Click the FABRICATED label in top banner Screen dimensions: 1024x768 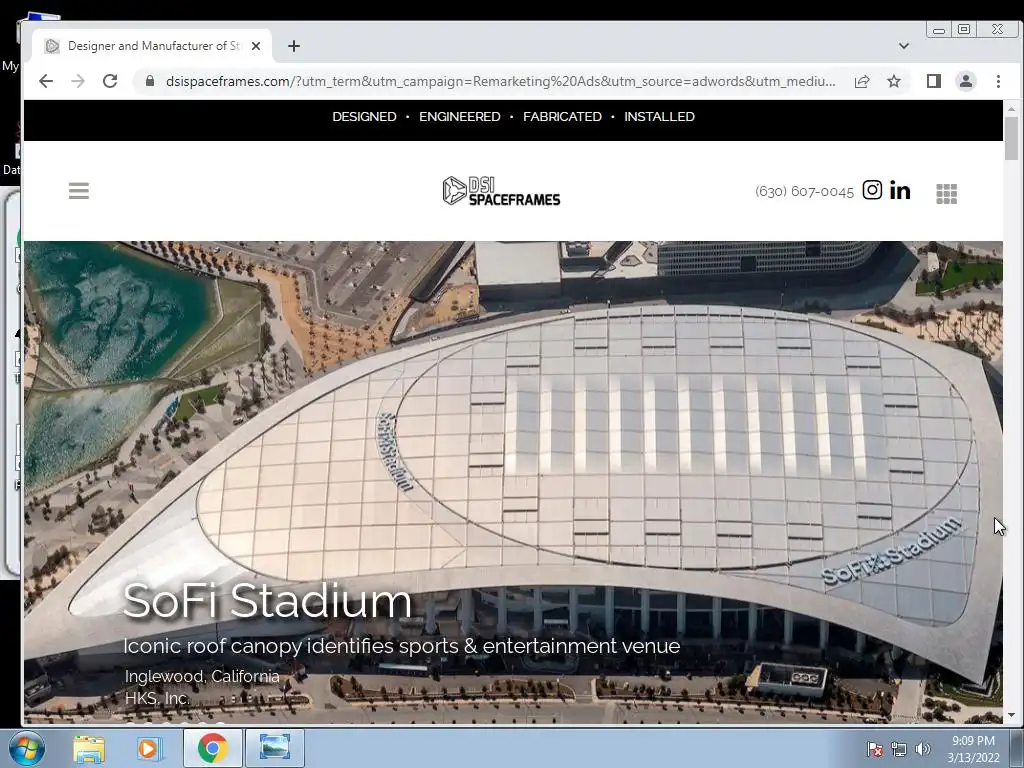(562, 117)
